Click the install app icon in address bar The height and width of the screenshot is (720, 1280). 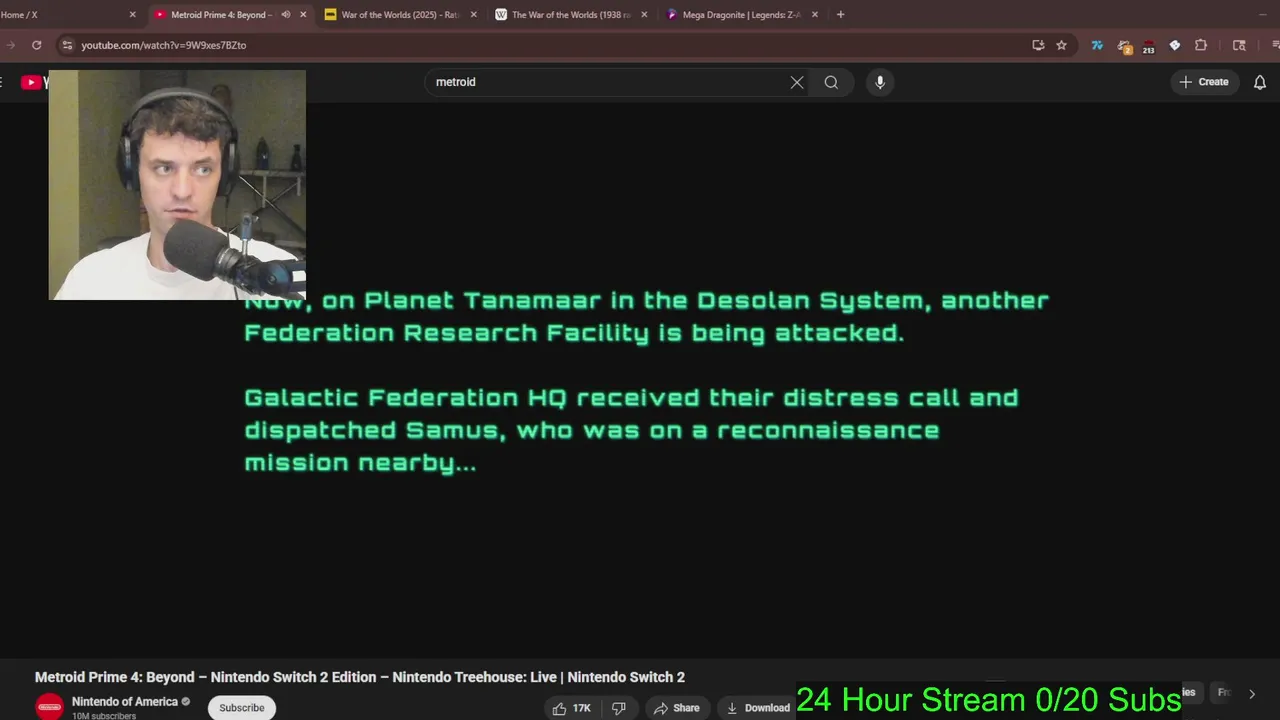coord(1038,45)
